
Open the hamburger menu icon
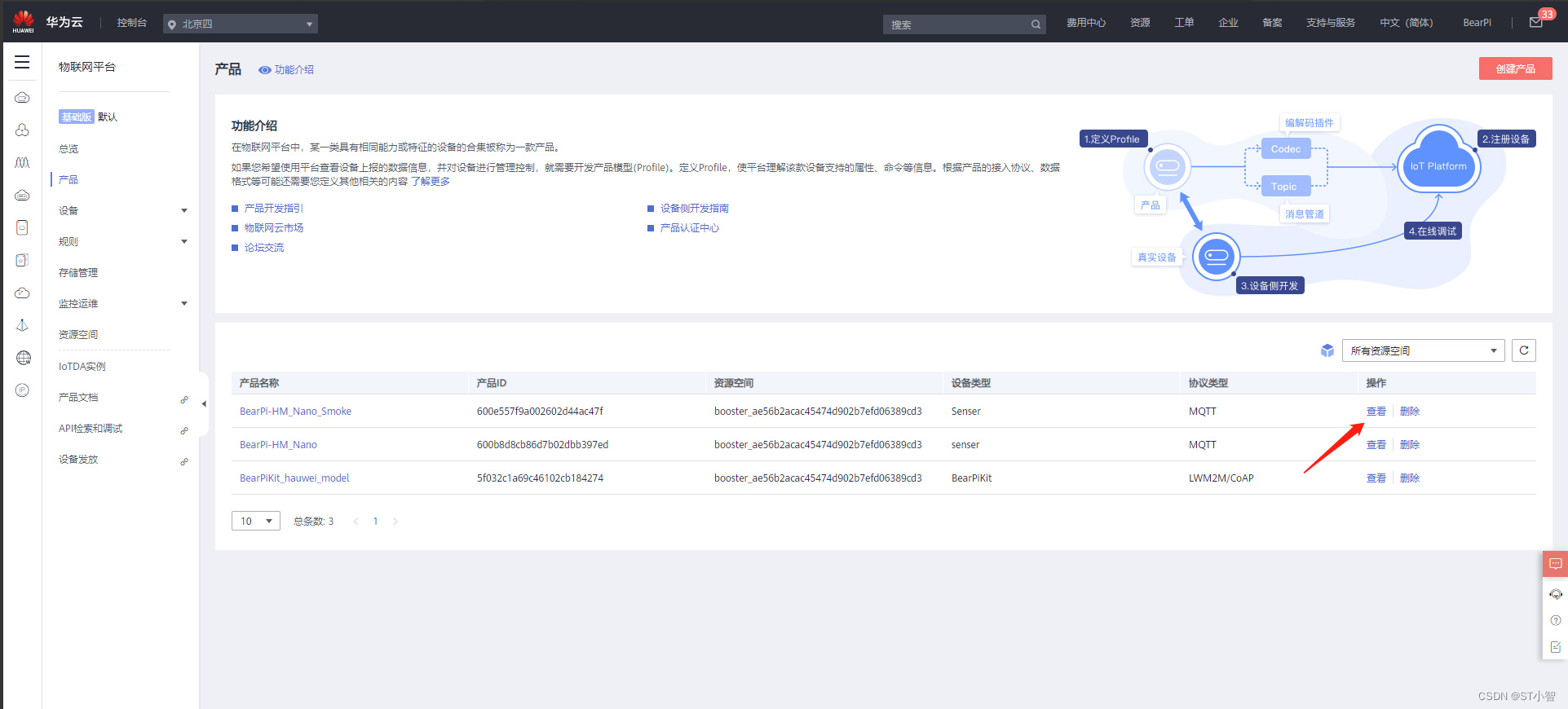(22, 63)
